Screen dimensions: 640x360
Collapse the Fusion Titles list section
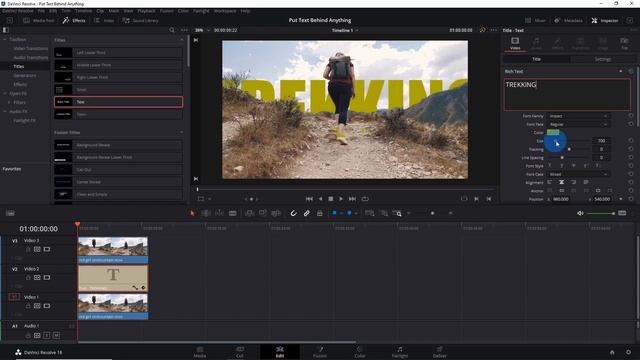tap(182, 132)
